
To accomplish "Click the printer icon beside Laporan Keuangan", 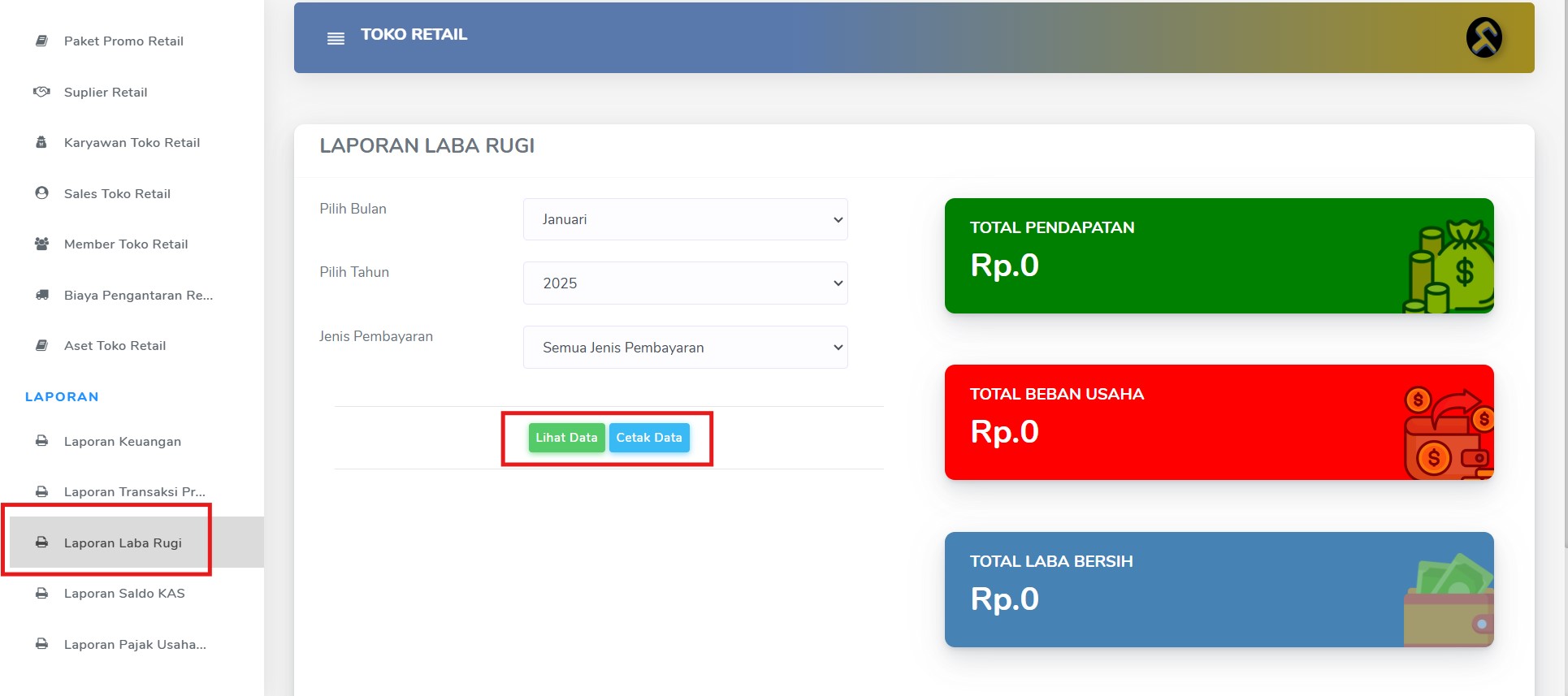I will [41, 441].
